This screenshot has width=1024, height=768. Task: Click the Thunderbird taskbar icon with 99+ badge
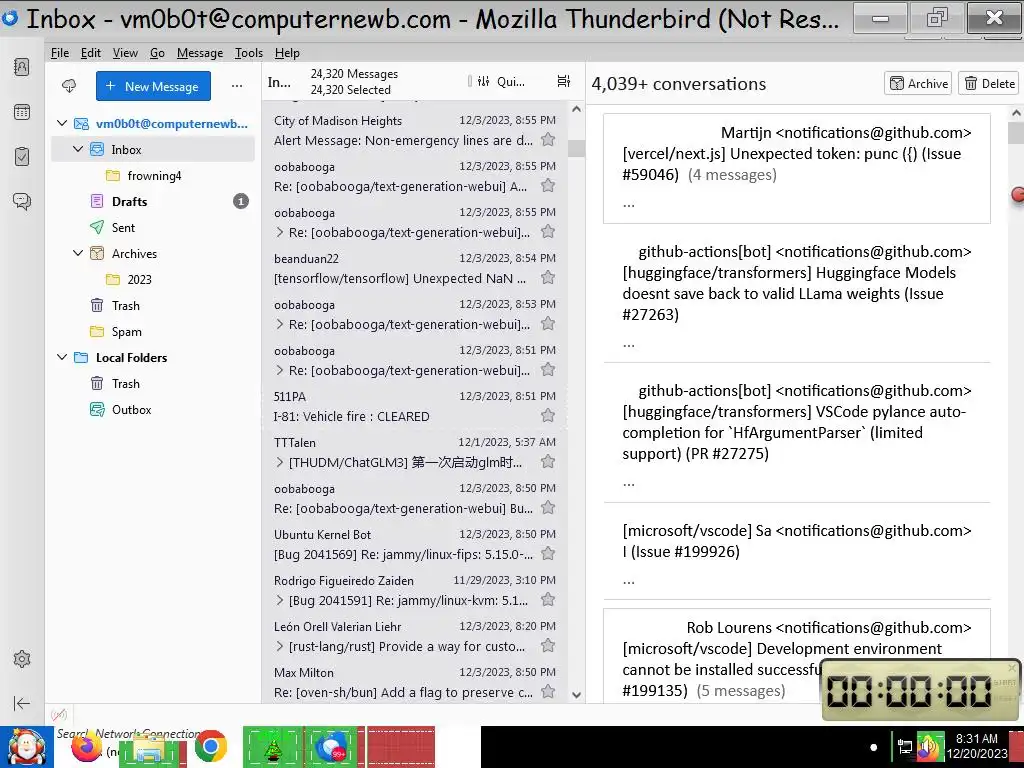331,747
